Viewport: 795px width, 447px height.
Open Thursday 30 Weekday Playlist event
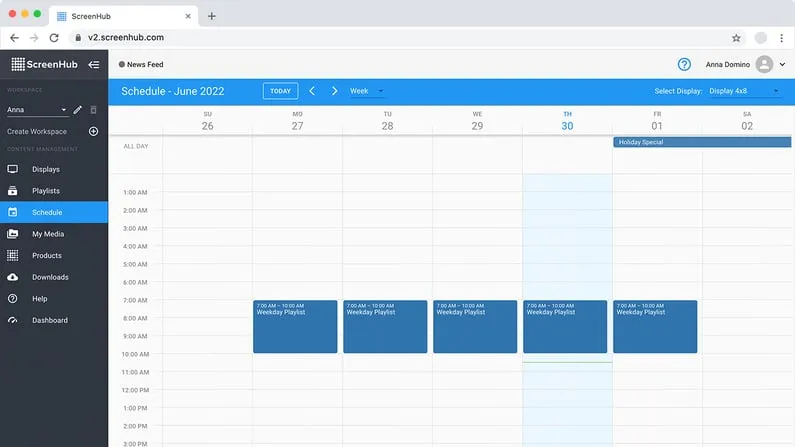pos(565,326)
